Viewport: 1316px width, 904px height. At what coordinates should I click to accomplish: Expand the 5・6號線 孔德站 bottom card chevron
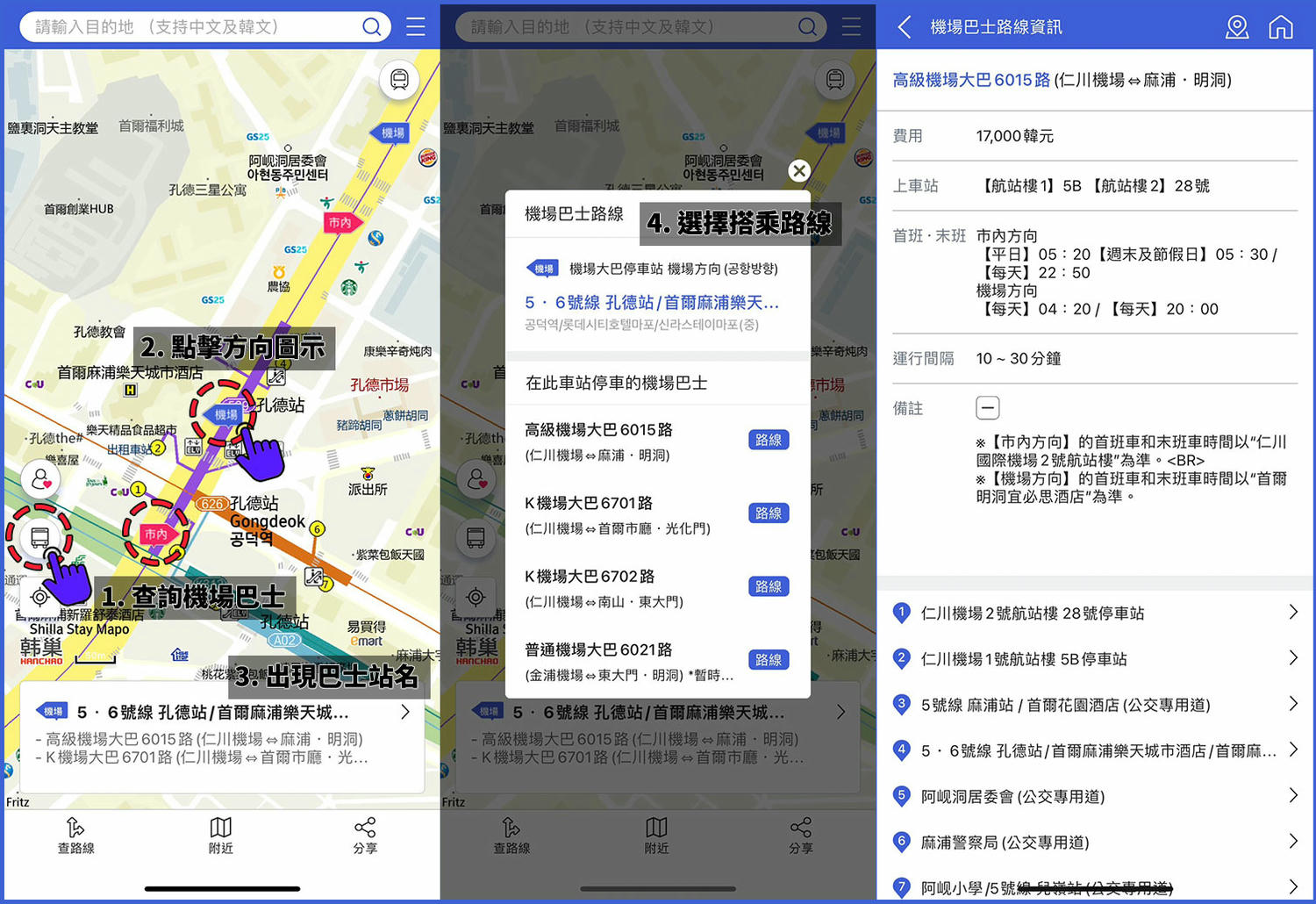[404, 713]
